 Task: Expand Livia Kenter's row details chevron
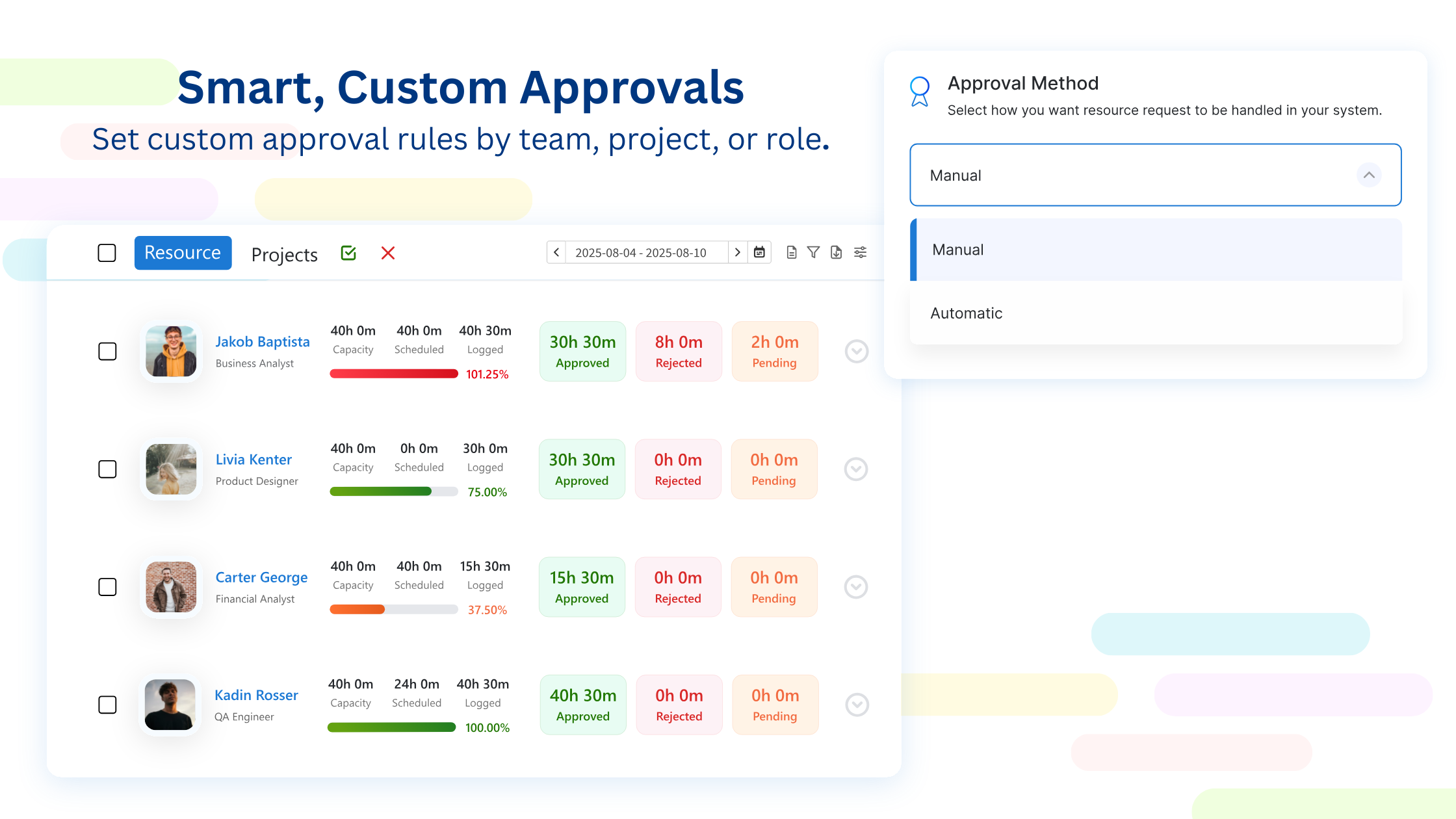click(856, 469)
